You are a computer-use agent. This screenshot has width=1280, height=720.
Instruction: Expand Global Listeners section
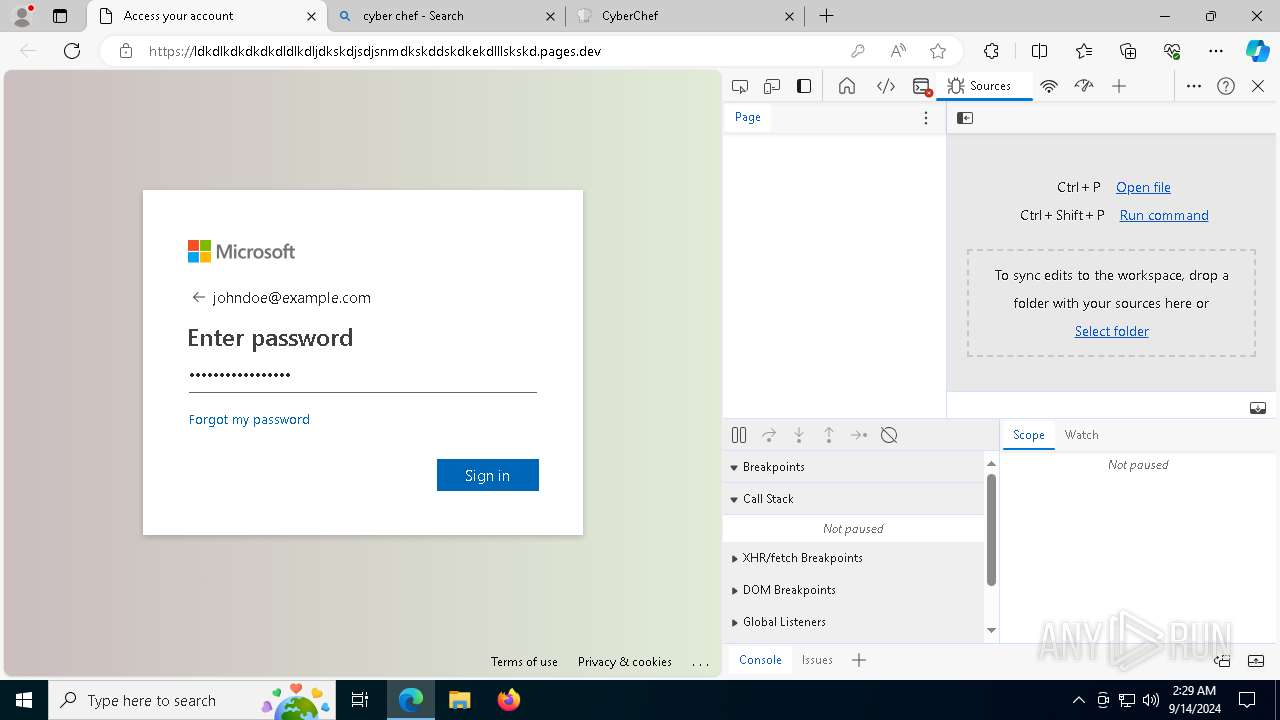[x=853, y=622]
